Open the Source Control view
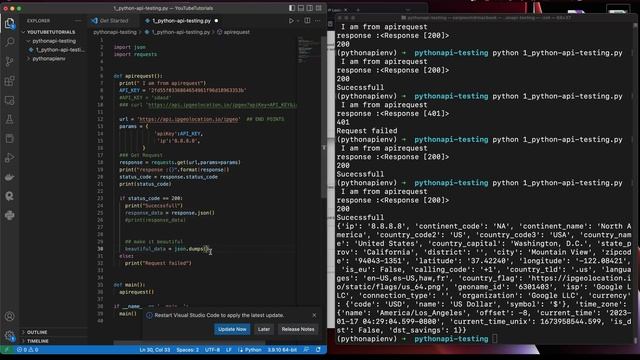The image size is (640, 360). (x=9, y=62)
